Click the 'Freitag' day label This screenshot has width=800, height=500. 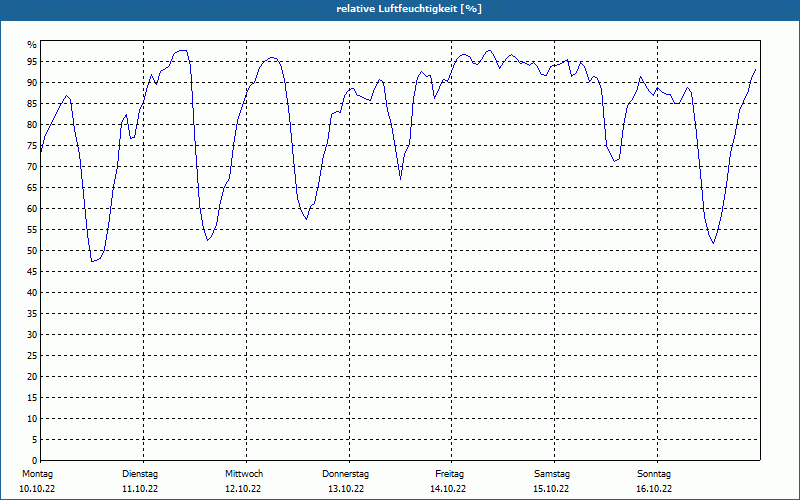[x=449, y=474]
